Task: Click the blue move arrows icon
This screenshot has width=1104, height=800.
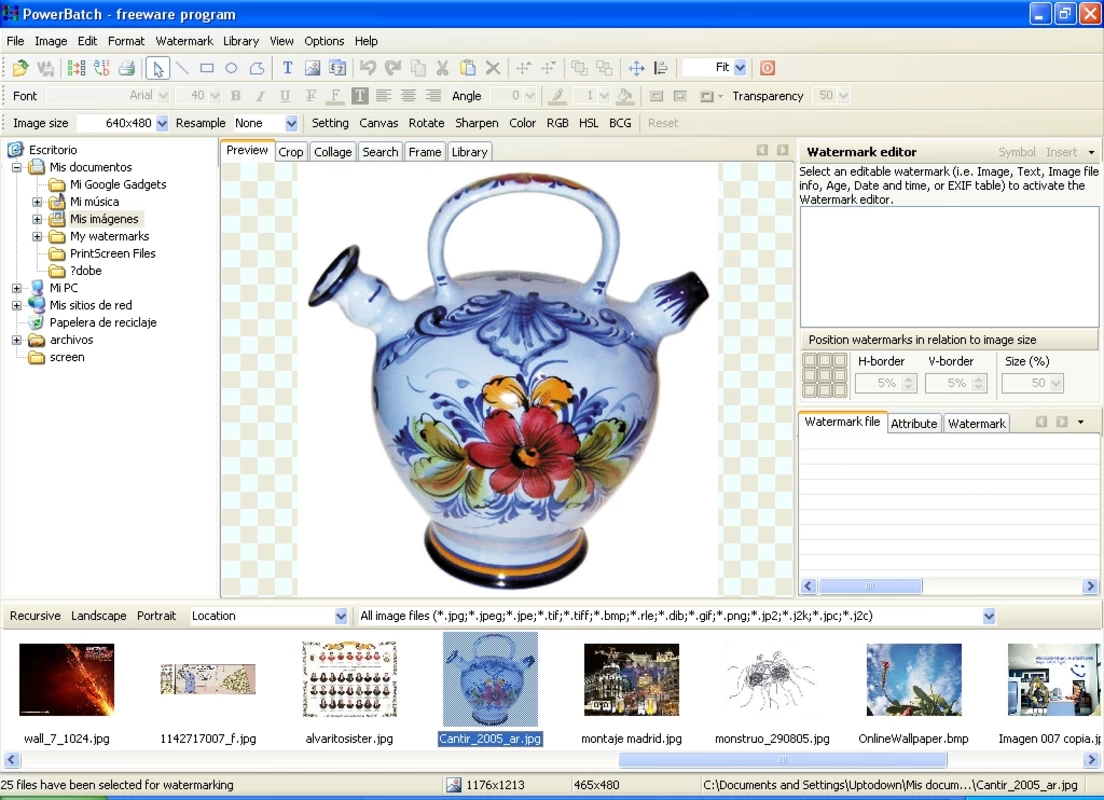Action: tap(636, 68)
